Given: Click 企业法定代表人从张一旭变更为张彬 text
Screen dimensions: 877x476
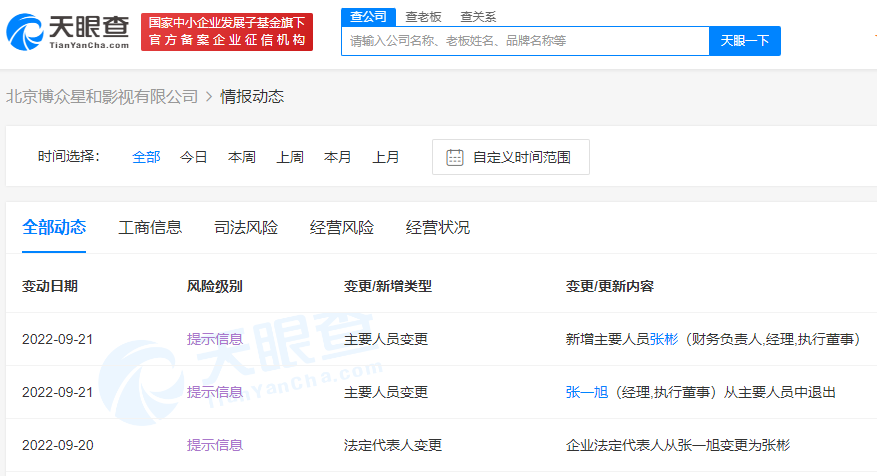Looking at the screenshot, I should click(678, 445).
